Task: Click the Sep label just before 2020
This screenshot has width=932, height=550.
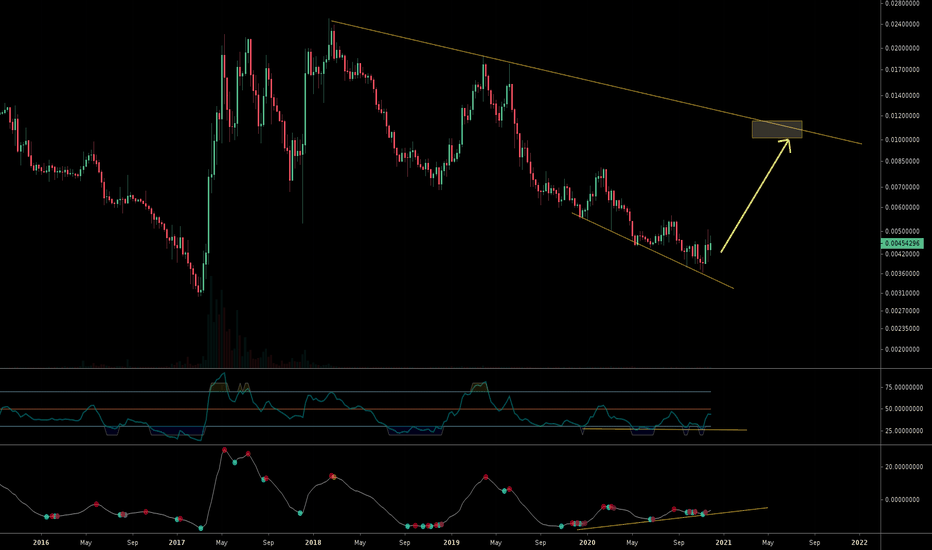Action: click(x=540, y=542)
